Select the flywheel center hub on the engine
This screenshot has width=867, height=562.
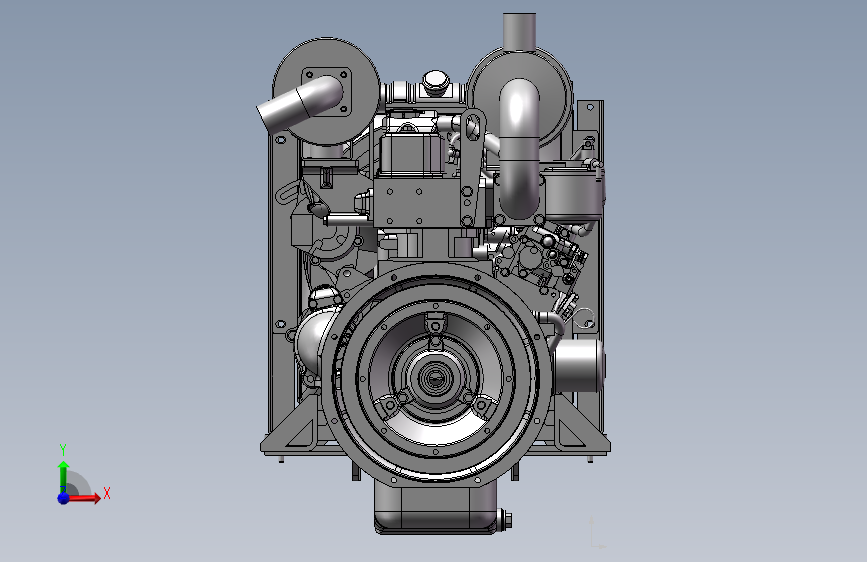[436, 379]
